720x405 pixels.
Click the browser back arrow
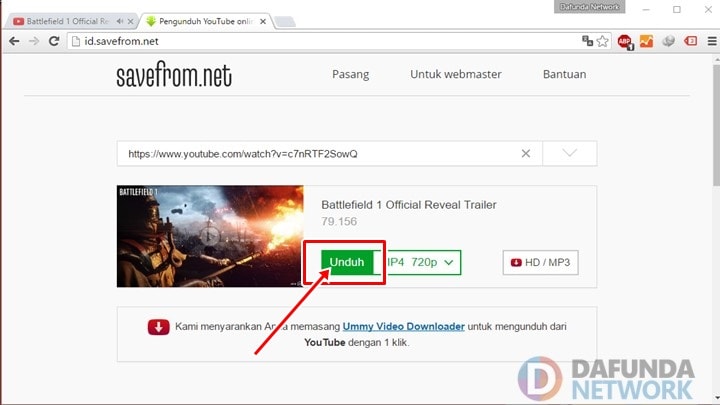14,41
